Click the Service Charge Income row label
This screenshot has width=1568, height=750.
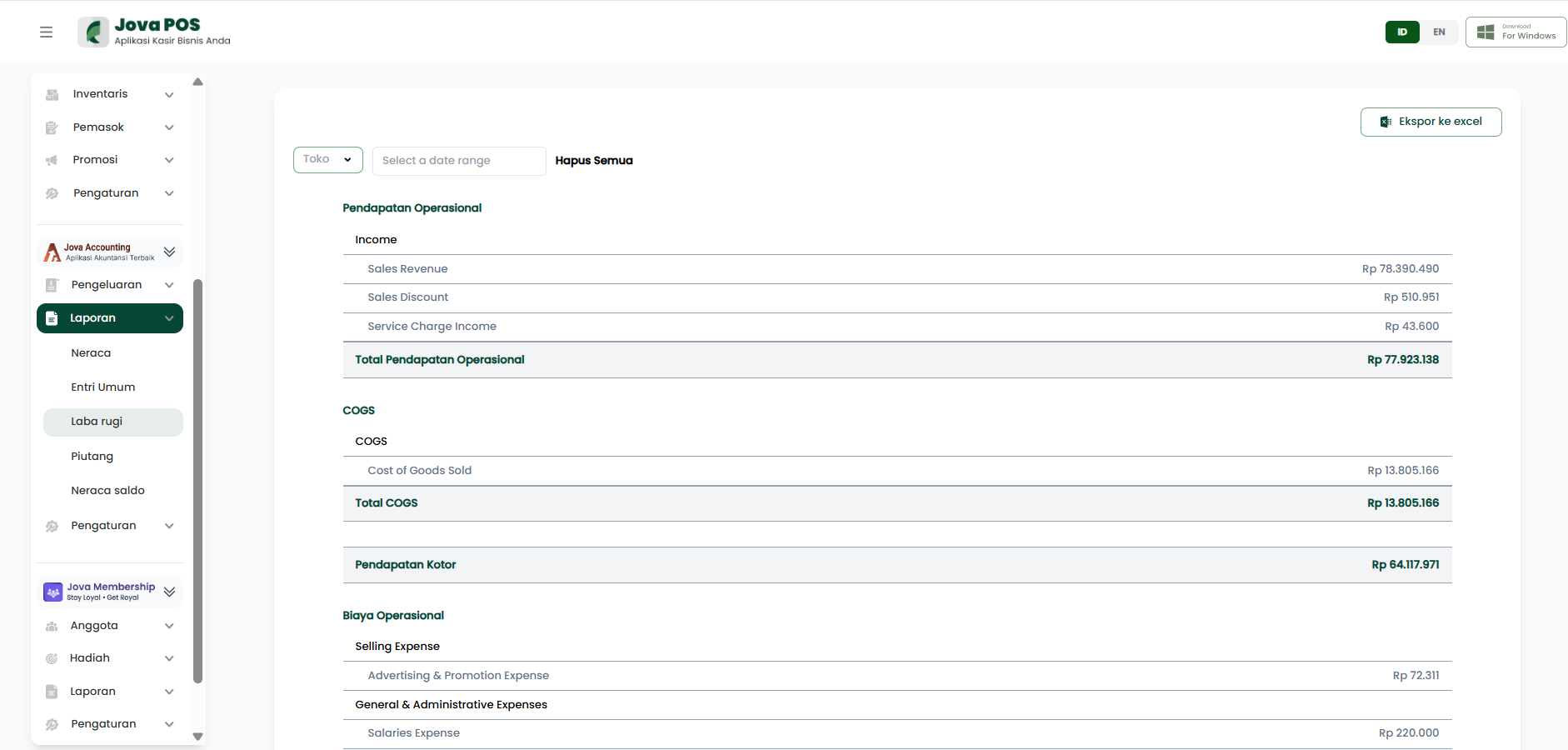coord(432,327)
